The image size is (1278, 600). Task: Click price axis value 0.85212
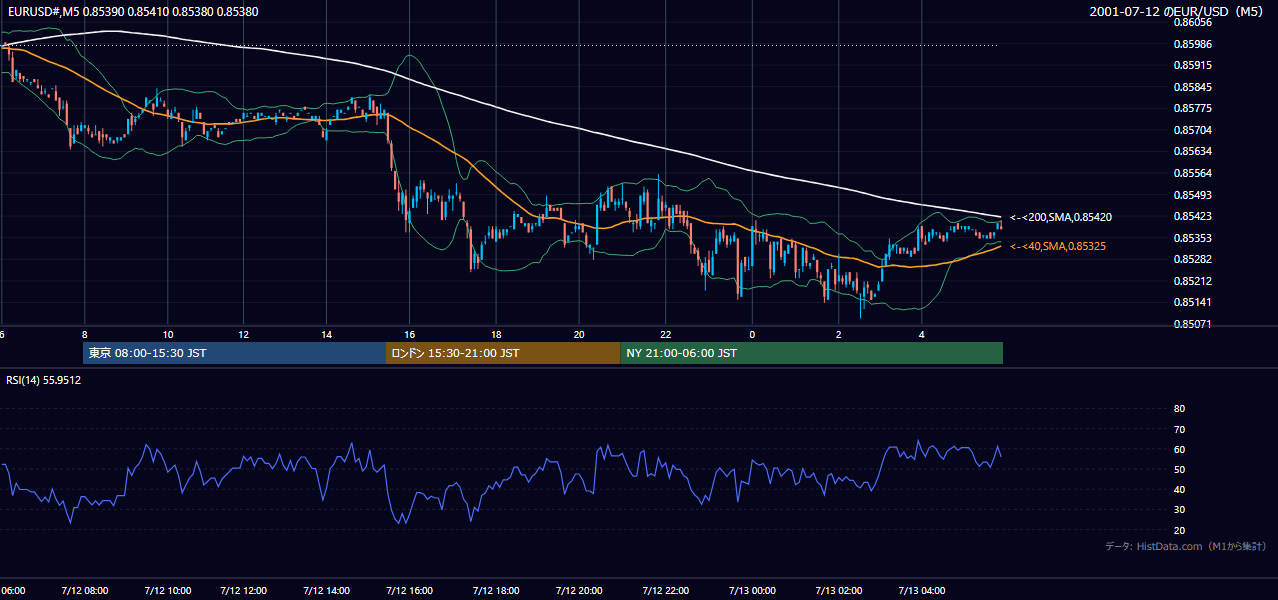tap(1193, 281)
